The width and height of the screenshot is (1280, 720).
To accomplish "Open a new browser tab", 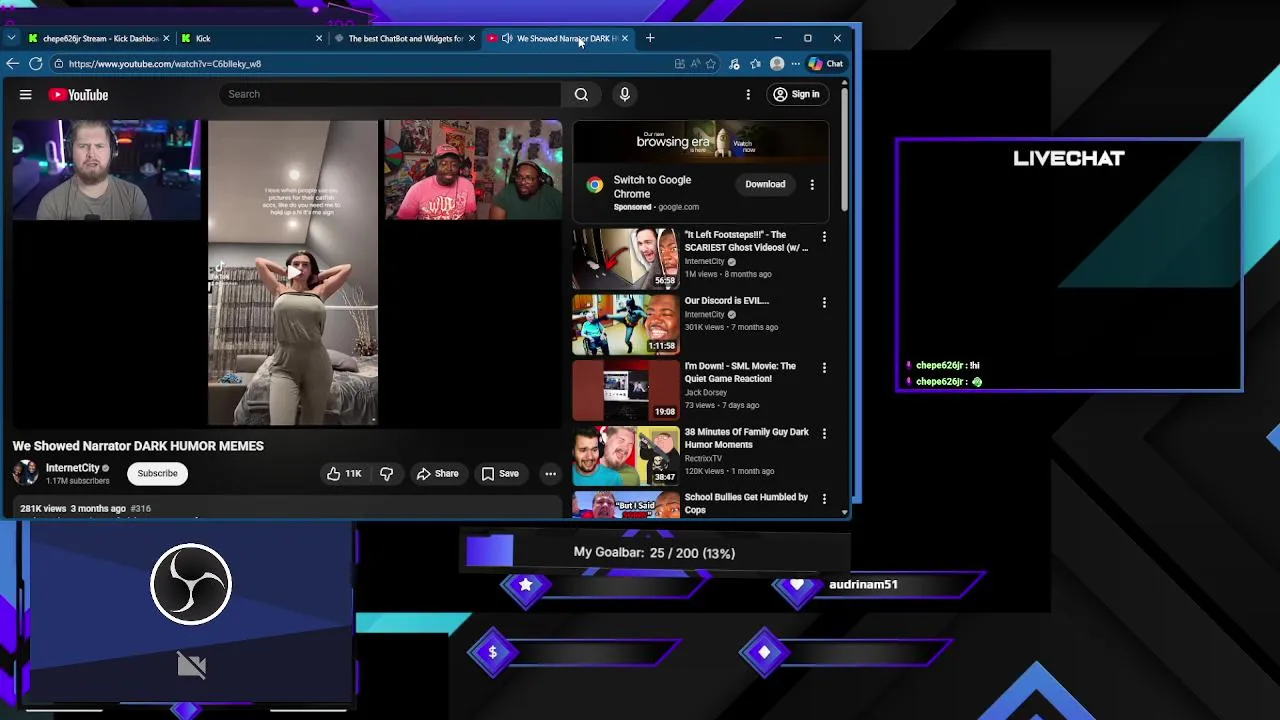I will (650, 38).
